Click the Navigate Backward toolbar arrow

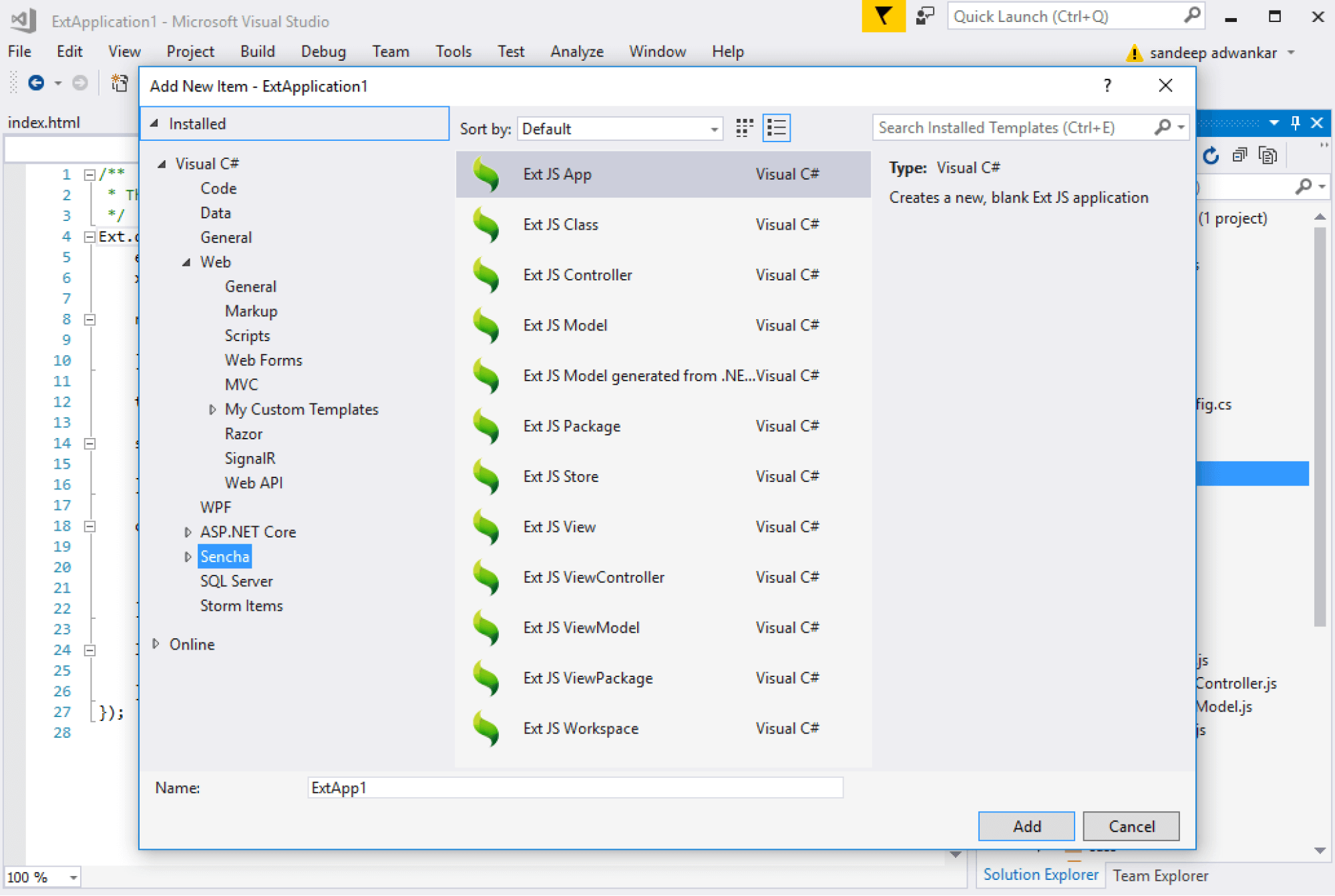(36, 83)
